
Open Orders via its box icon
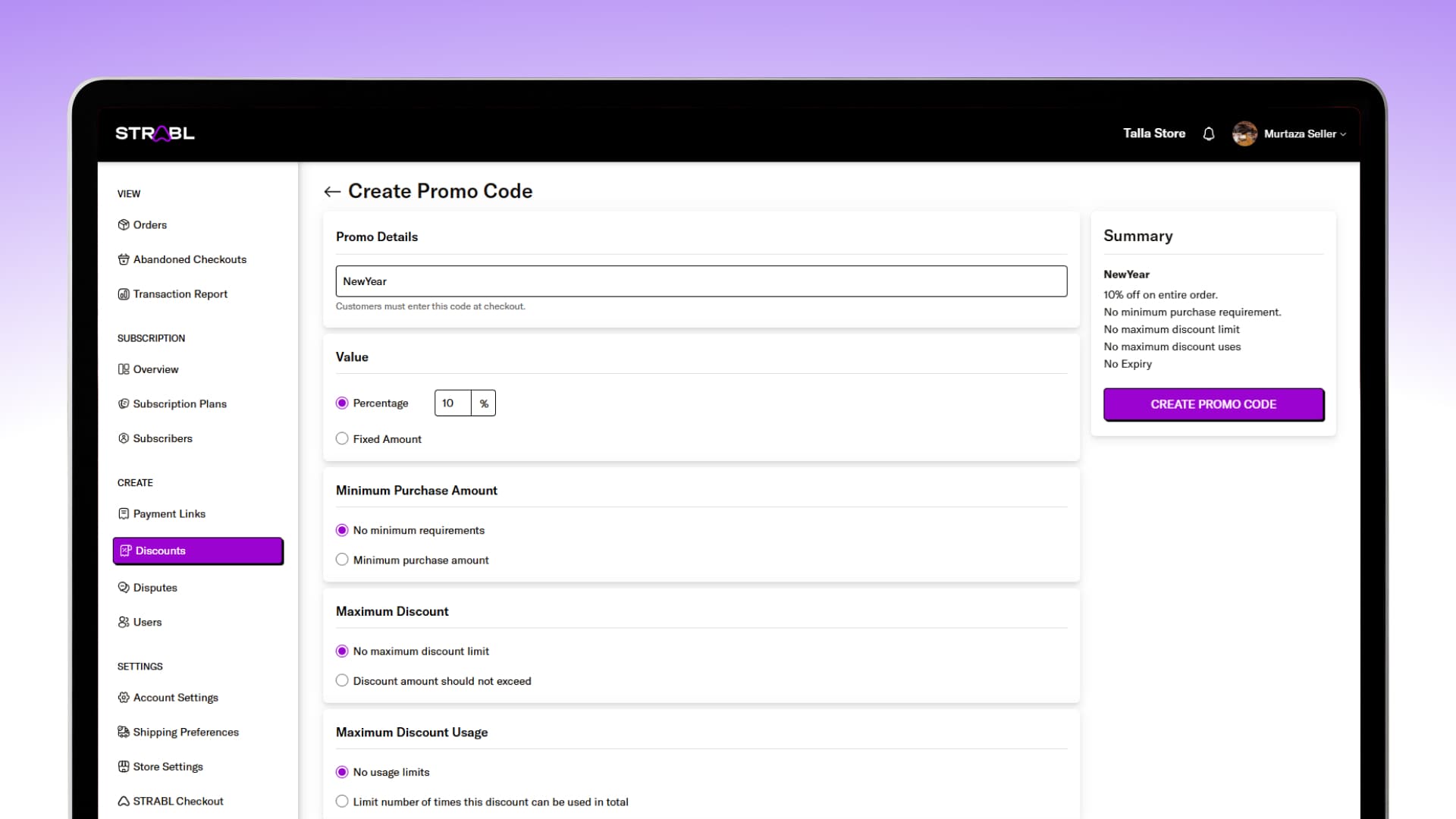(x=124, y=224)
